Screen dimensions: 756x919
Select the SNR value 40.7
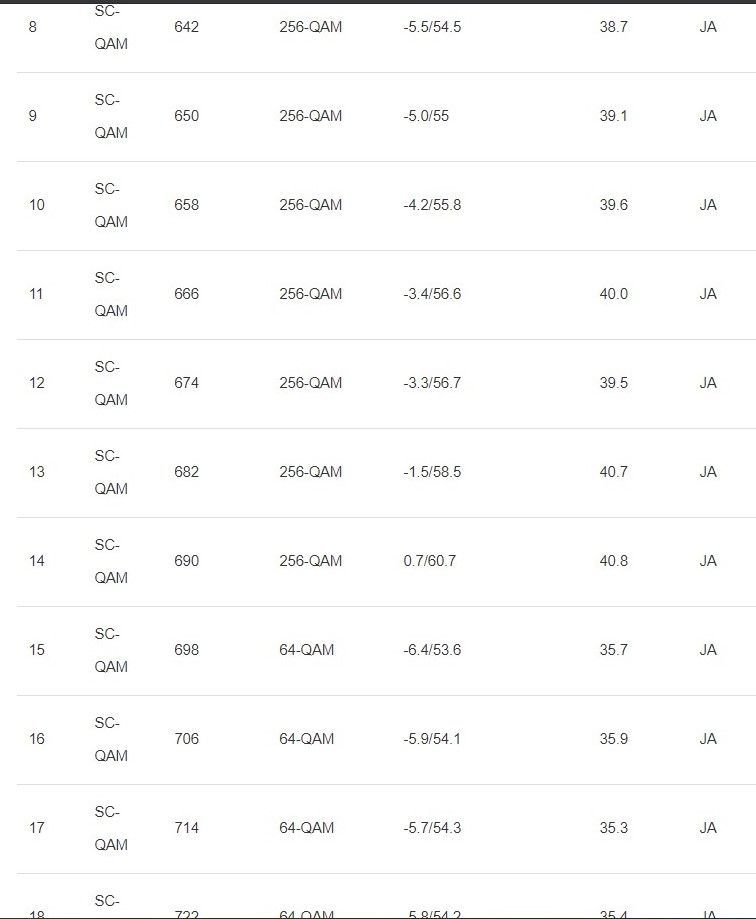tap(613, 472)
